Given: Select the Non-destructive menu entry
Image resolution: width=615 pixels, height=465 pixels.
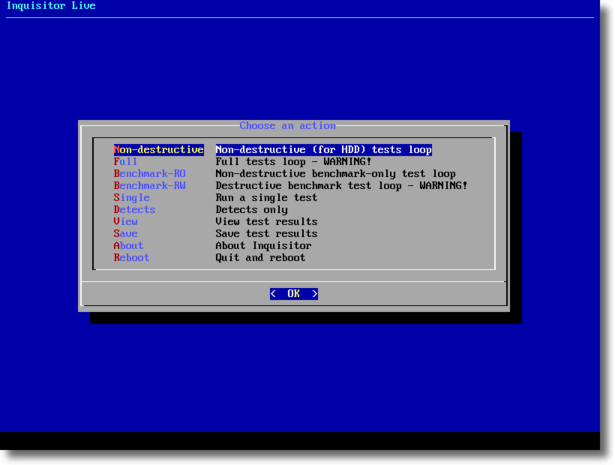Looking at the screenshot, I should [x=158, y=150].
